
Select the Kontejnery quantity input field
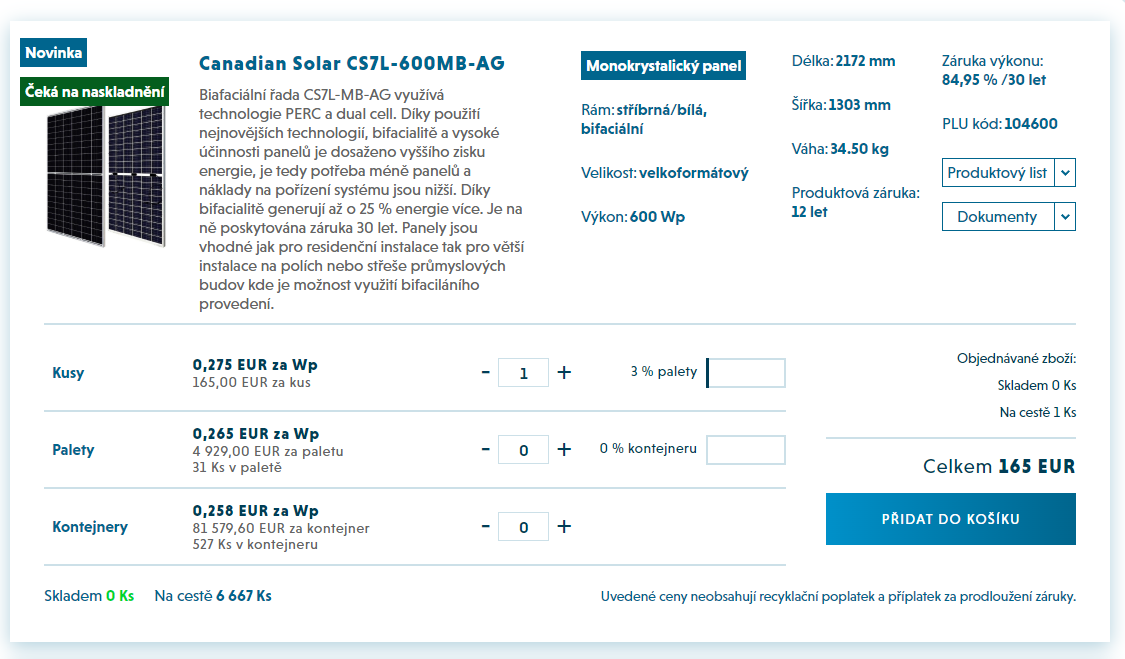(x=524, y=526)
